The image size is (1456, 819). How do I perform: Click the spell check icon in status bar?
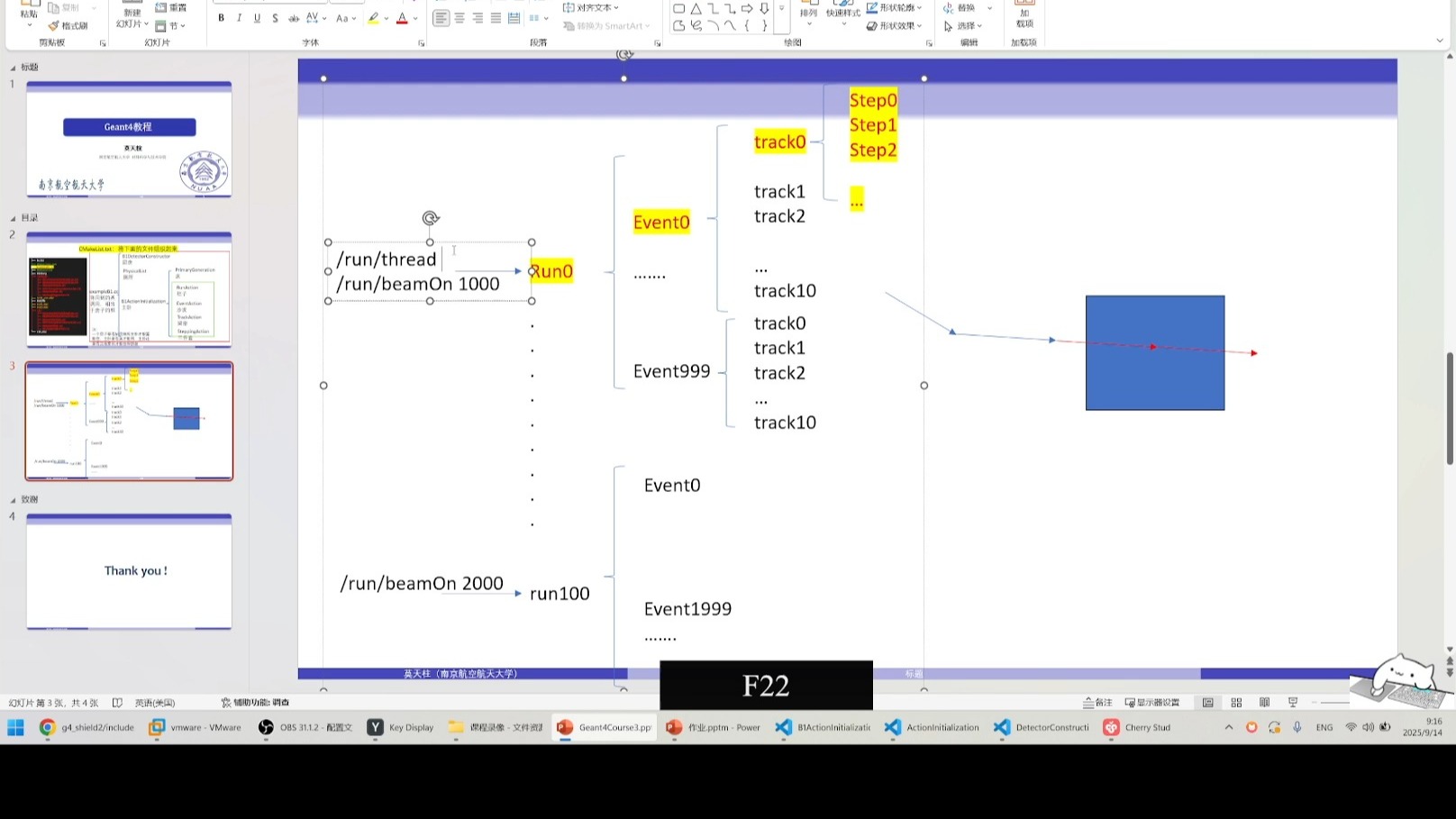[117, 703]
